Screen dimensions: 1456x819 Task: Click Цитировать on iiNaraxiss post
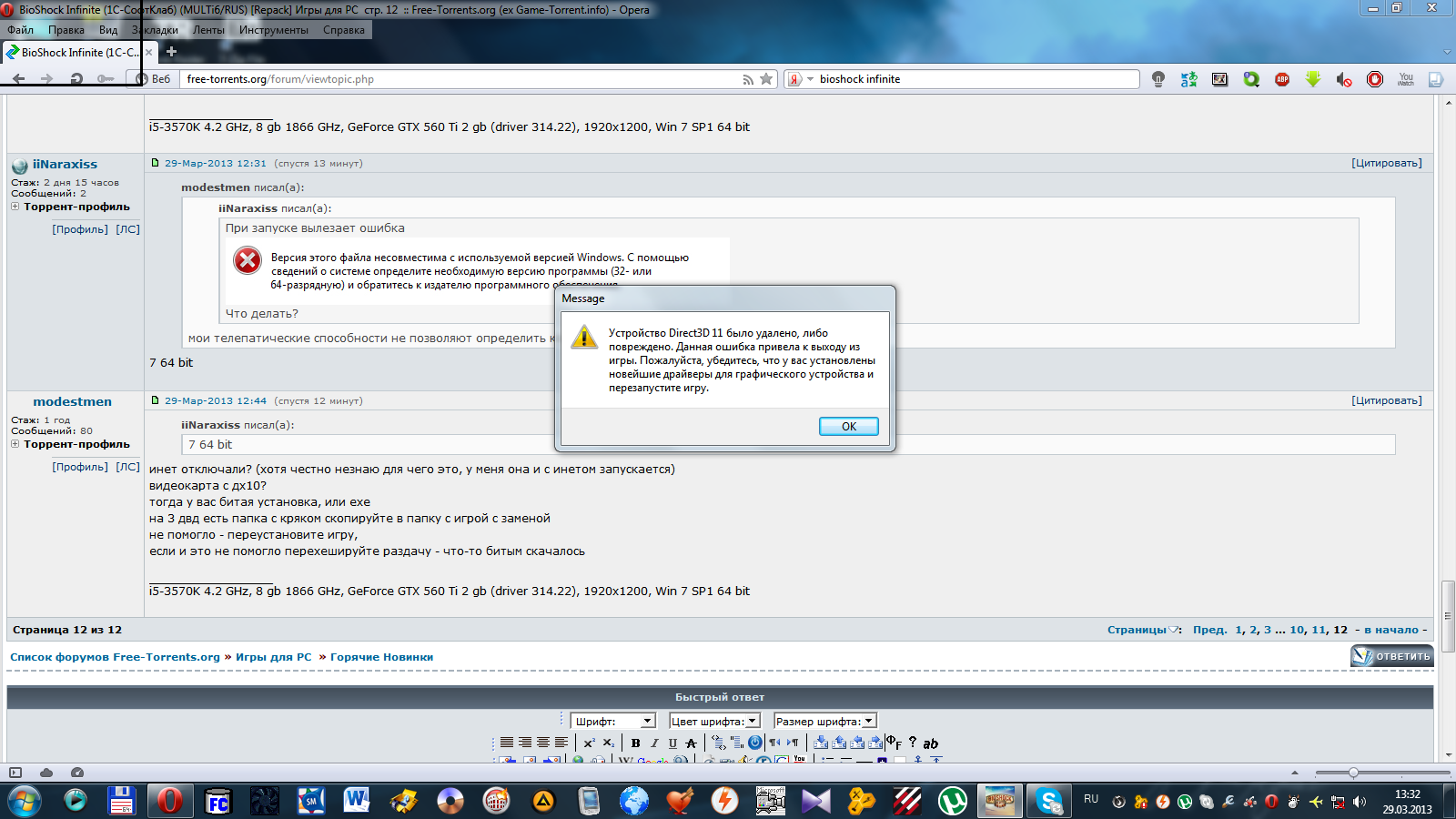coord(1387,163)
